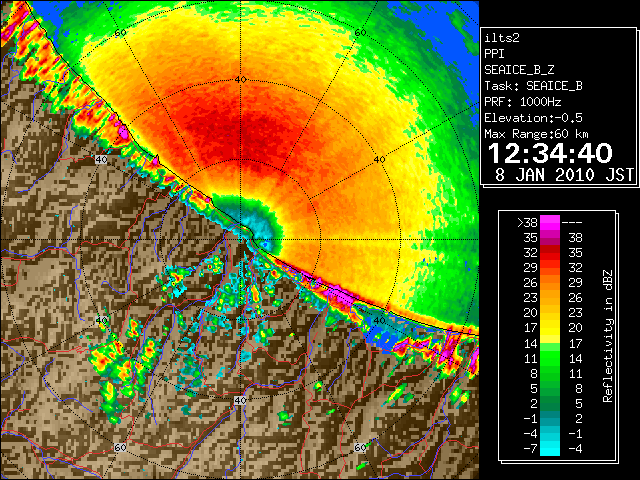Screen dimensions: 640x480
Task: Click the radar origin where the crosshair lines meet
Action: click(x=241, y=240)
